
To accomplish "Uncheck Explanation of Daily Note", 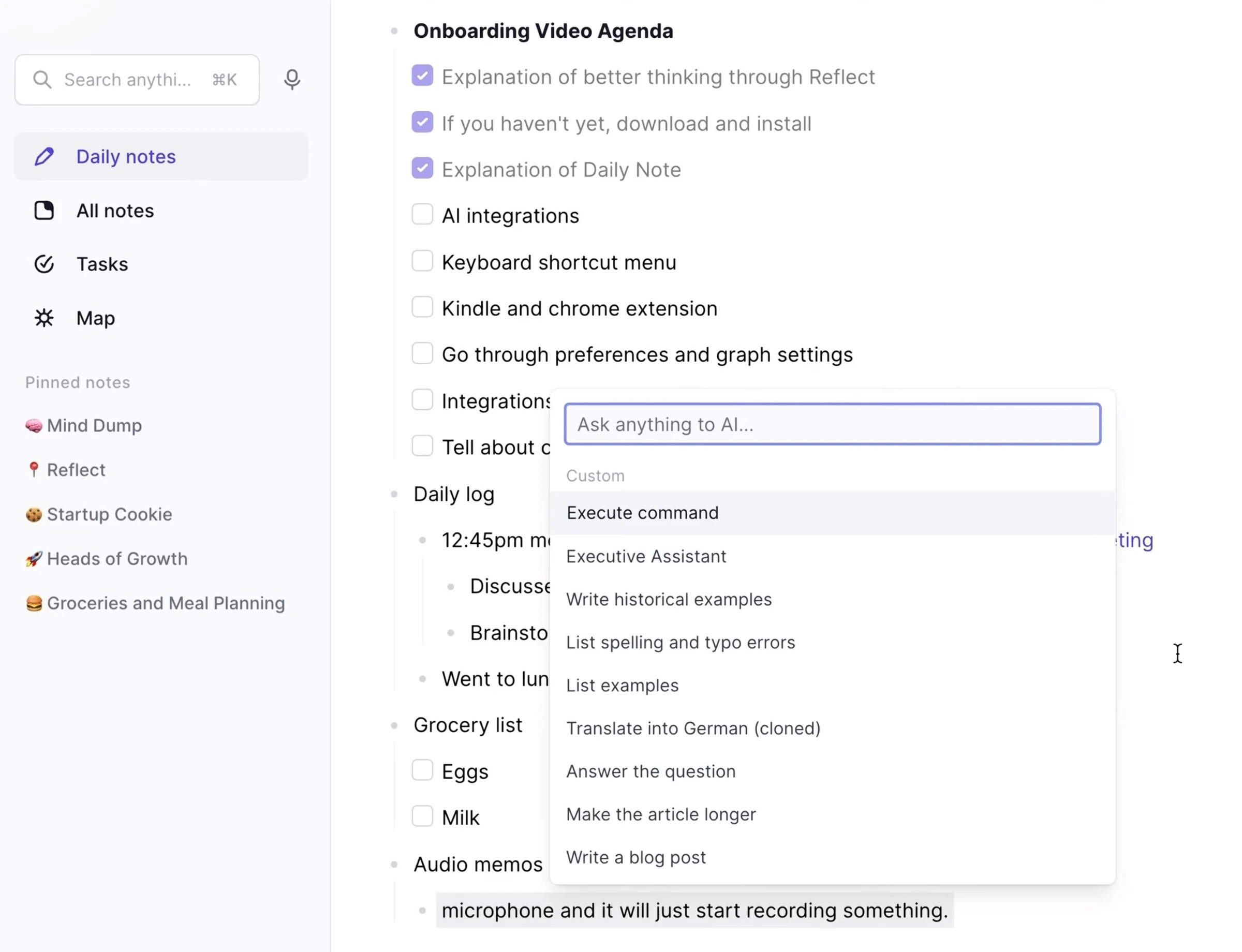I will [x=422, y=168].
